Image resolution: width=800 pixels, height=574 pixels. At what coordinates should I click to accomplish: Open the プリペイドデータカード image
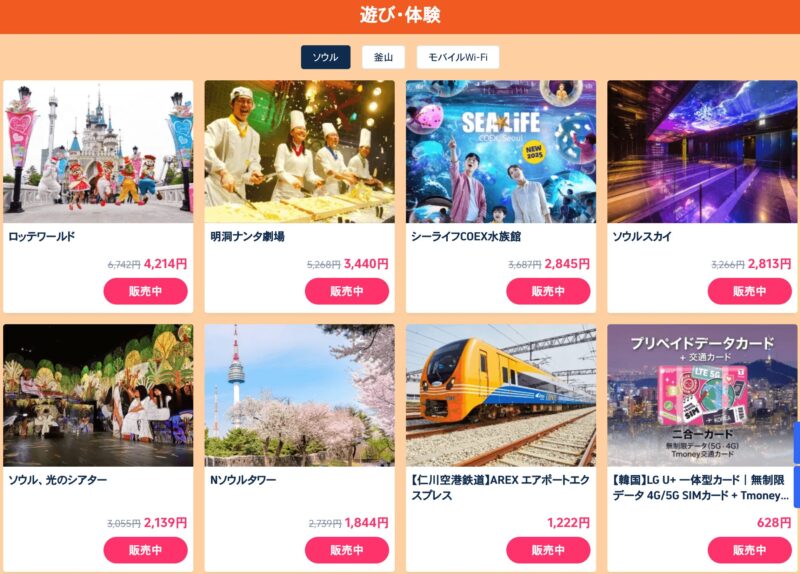[x=702, y=395]
